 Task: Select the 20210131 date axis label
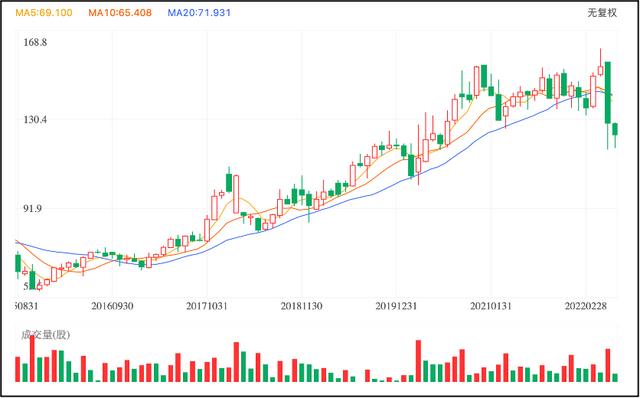pos(491,306)
